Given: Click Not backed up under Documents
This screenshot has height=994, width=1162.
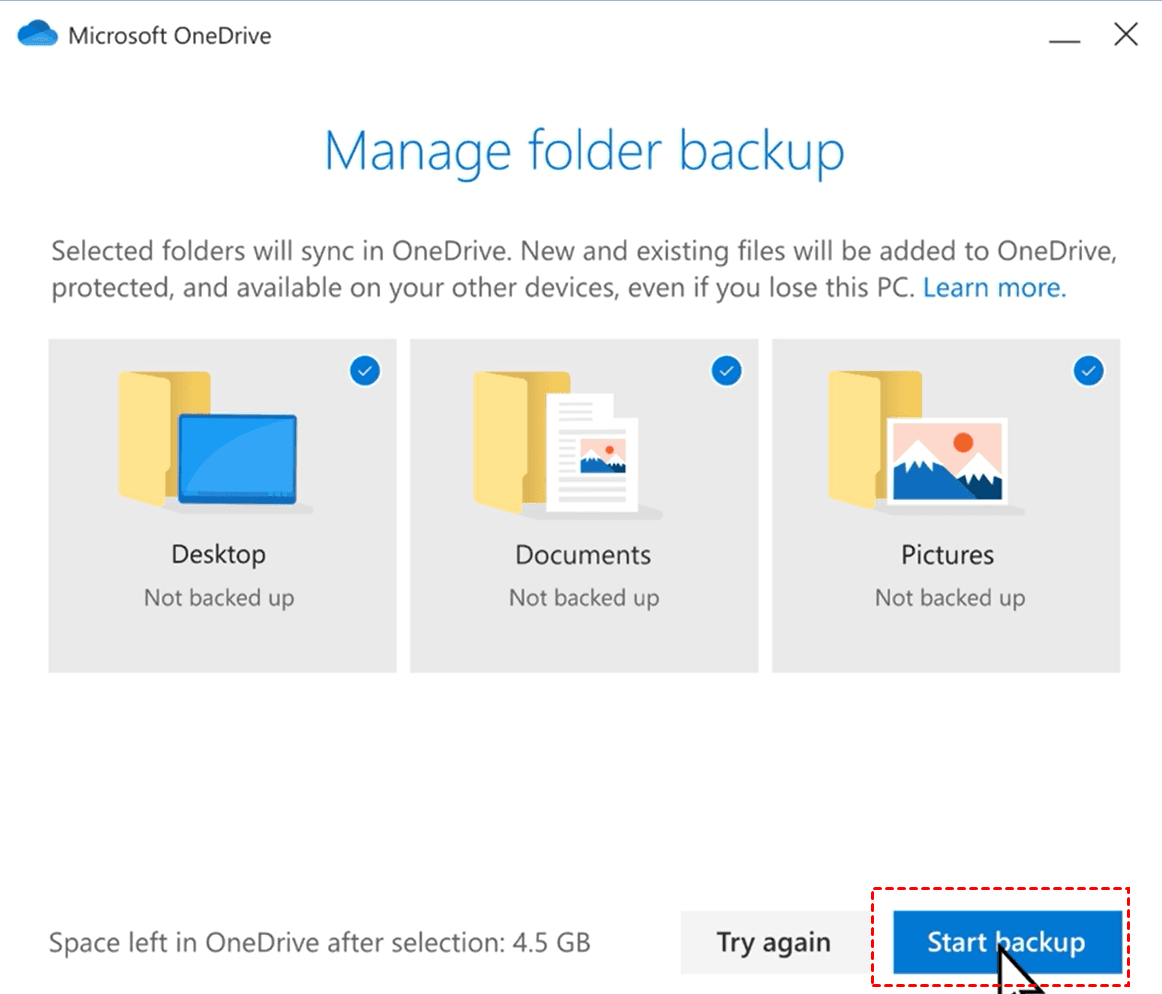Looking at the screenshot, I should [584, 598].
